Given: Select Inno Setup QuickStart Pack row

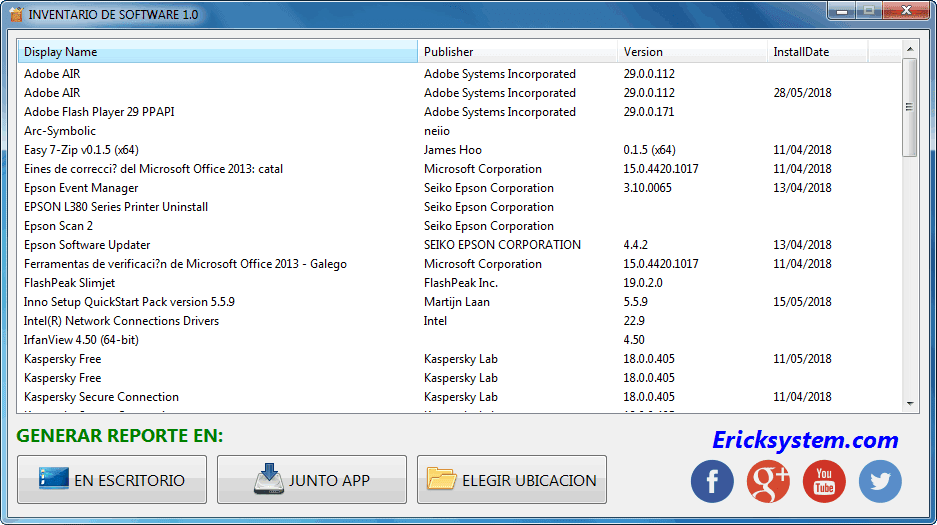Looking at the screenshot, I should (459, 302).
